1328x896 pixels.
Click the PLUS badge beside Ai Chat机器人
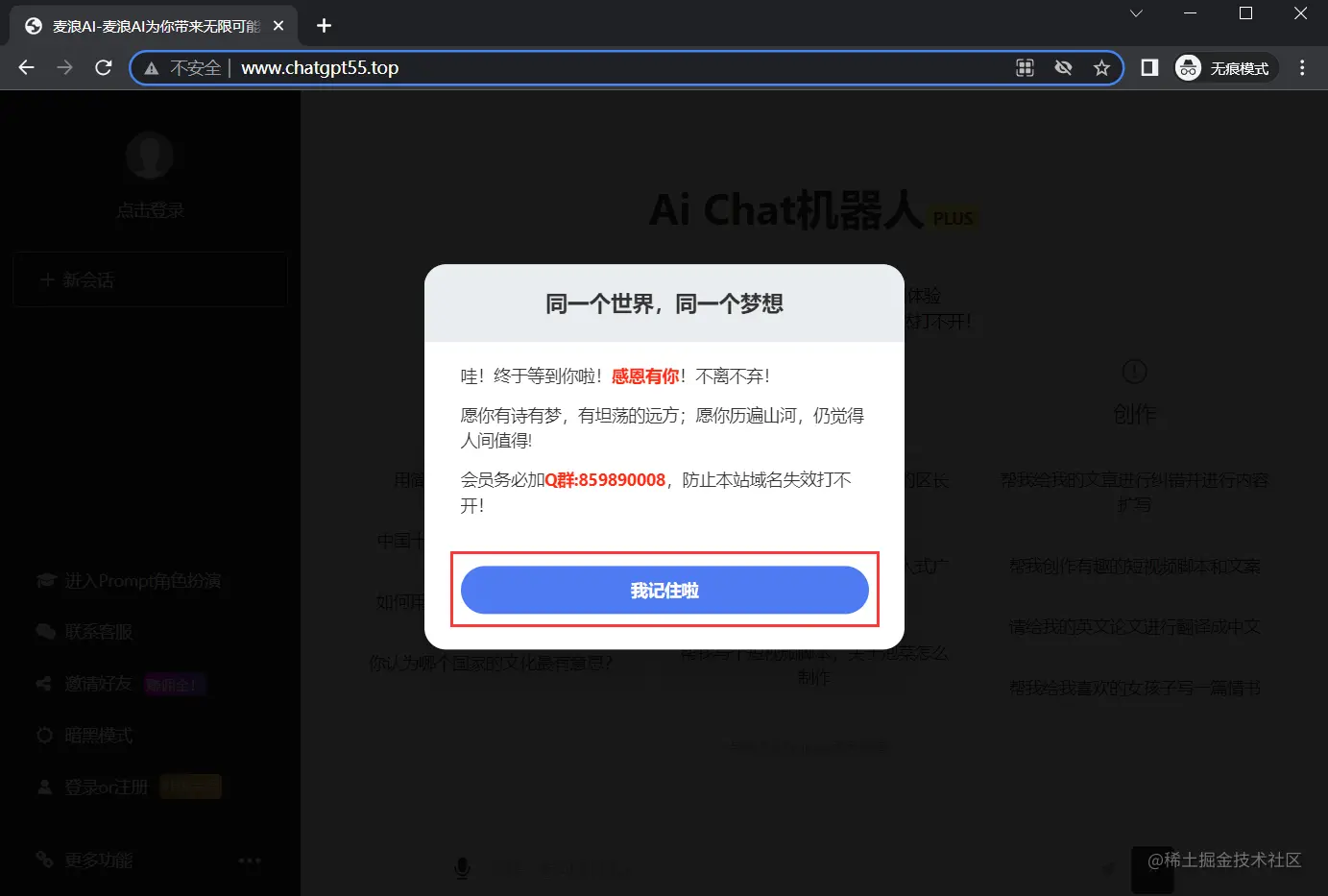[x=954, y=218]
